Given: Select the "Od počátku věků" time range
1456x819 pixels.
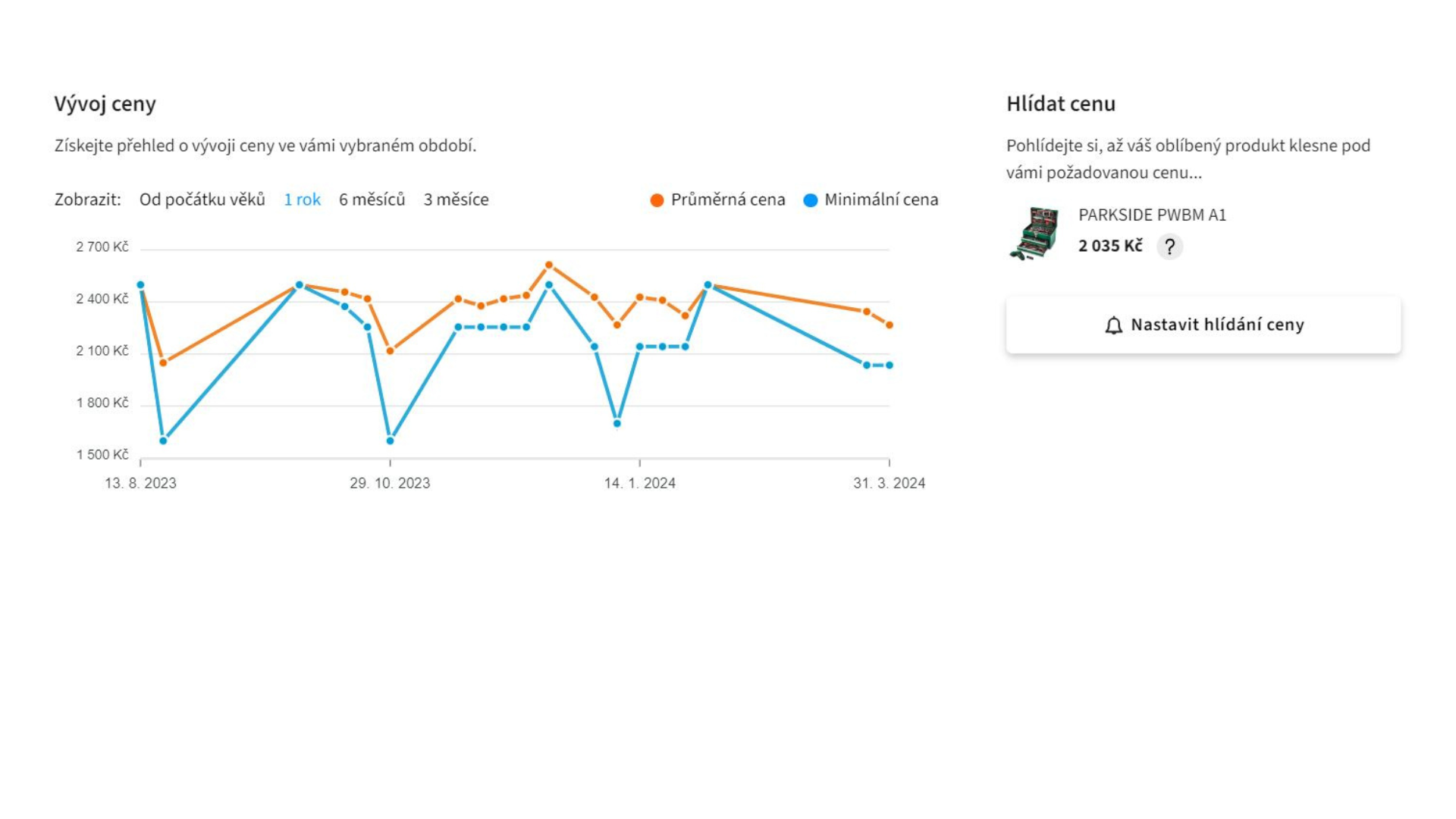Looking at the screenshot, I should (202, 199).
